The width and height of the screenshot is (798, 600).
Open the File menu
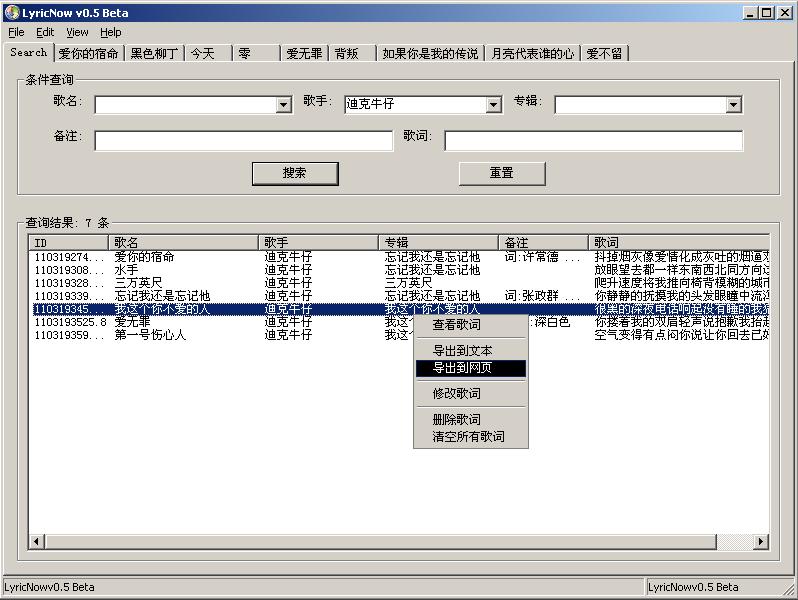tap(16, 32)
